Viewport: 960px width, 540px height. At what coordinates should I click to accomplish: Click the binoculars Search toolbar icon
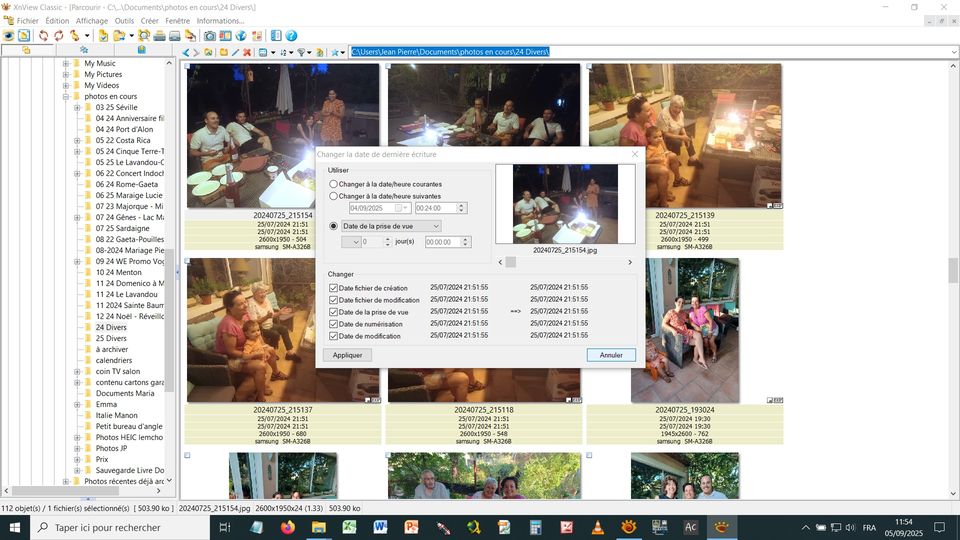(x=144, y=36)
